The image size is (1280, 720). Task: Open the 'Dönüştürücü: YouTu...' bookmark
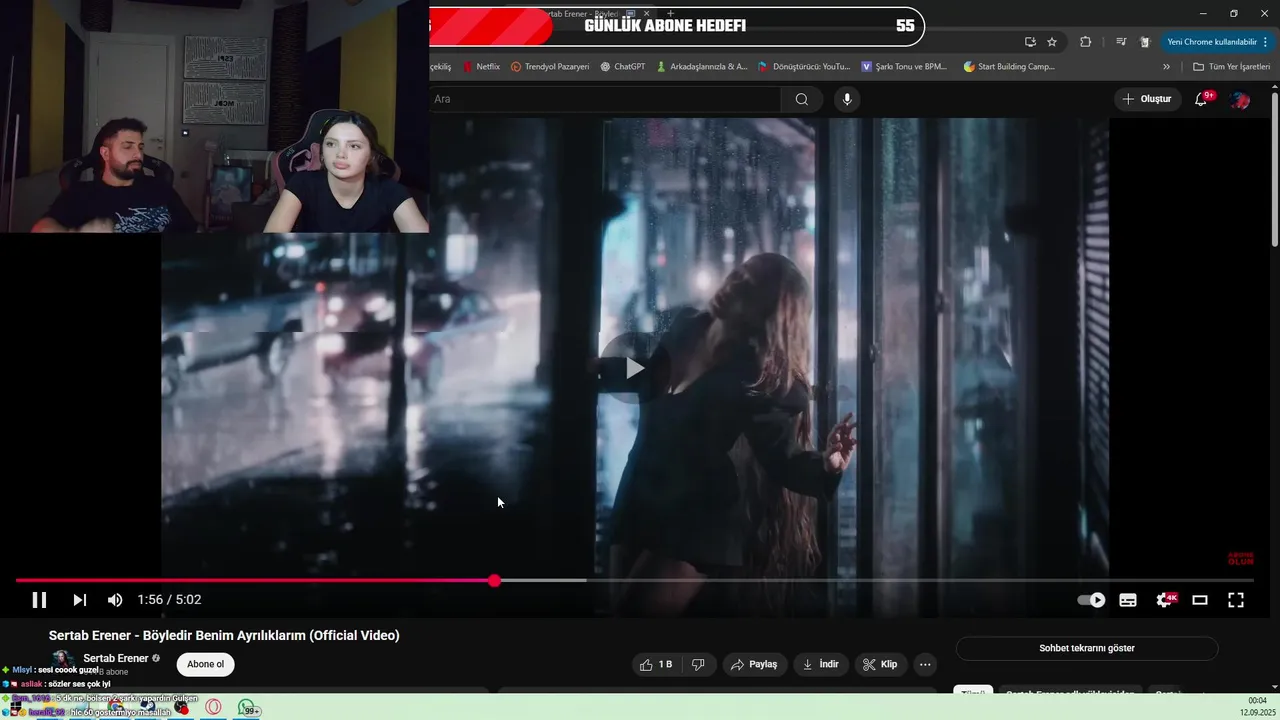pos(804,67)
